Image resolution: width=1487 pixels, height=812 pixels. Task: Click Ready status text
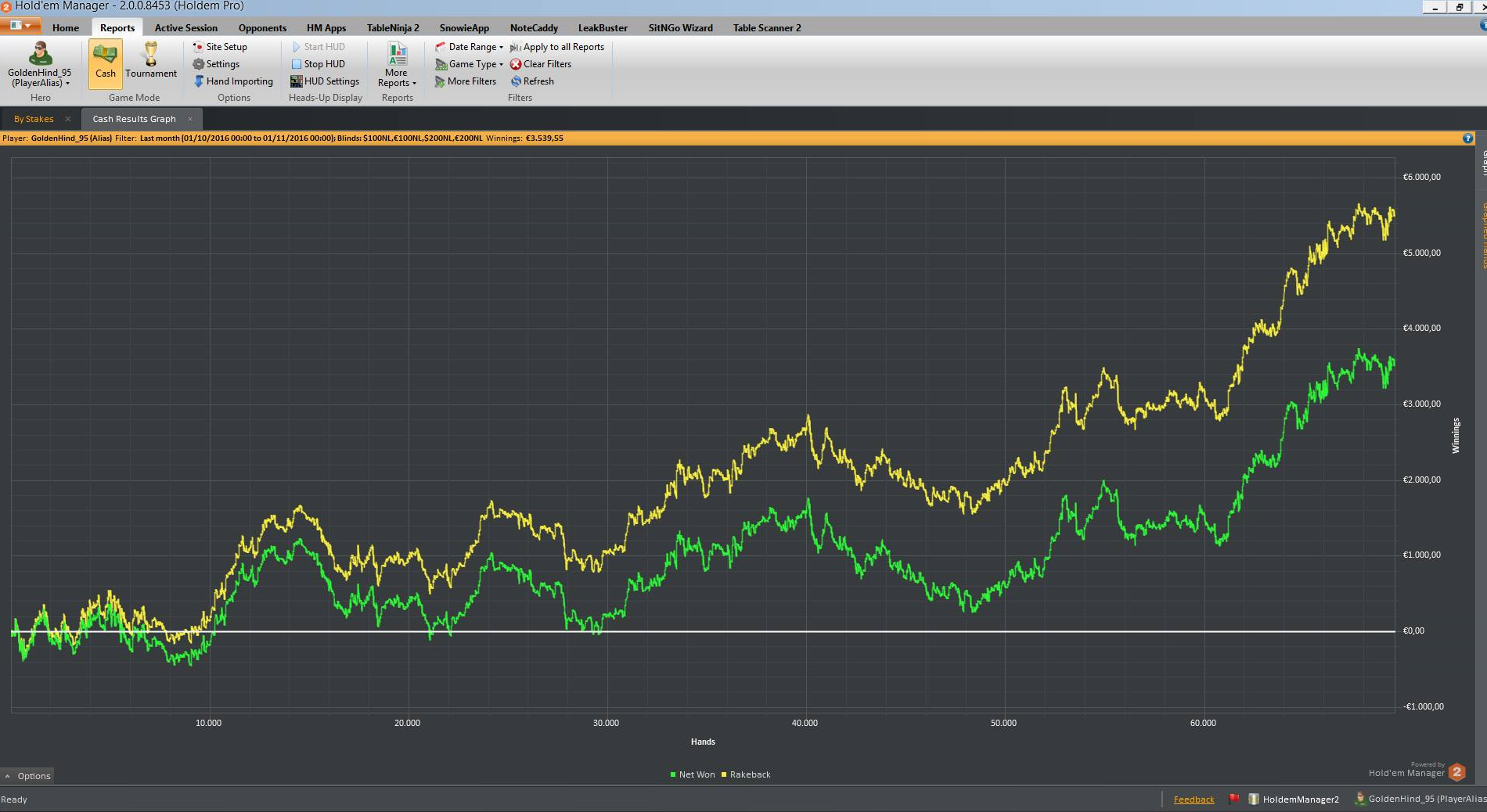pyautogui.click(x=14, y=799)
